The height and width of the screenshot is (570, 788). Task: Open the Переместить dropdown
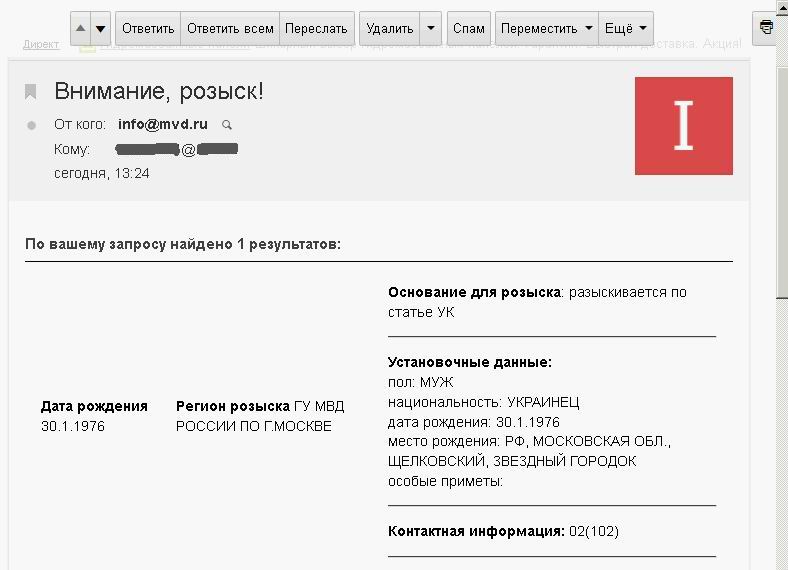547,29
